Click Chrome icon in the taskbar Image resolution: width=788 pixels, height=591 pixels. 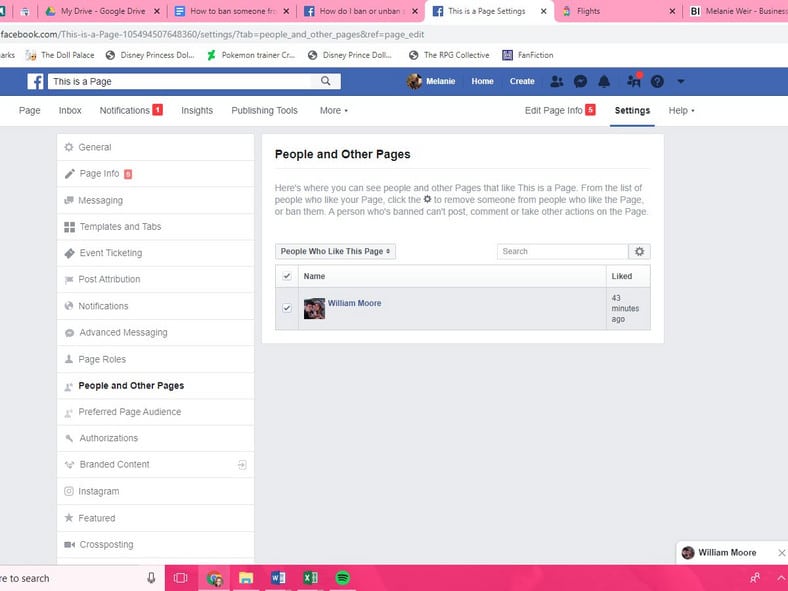(215, 578)
